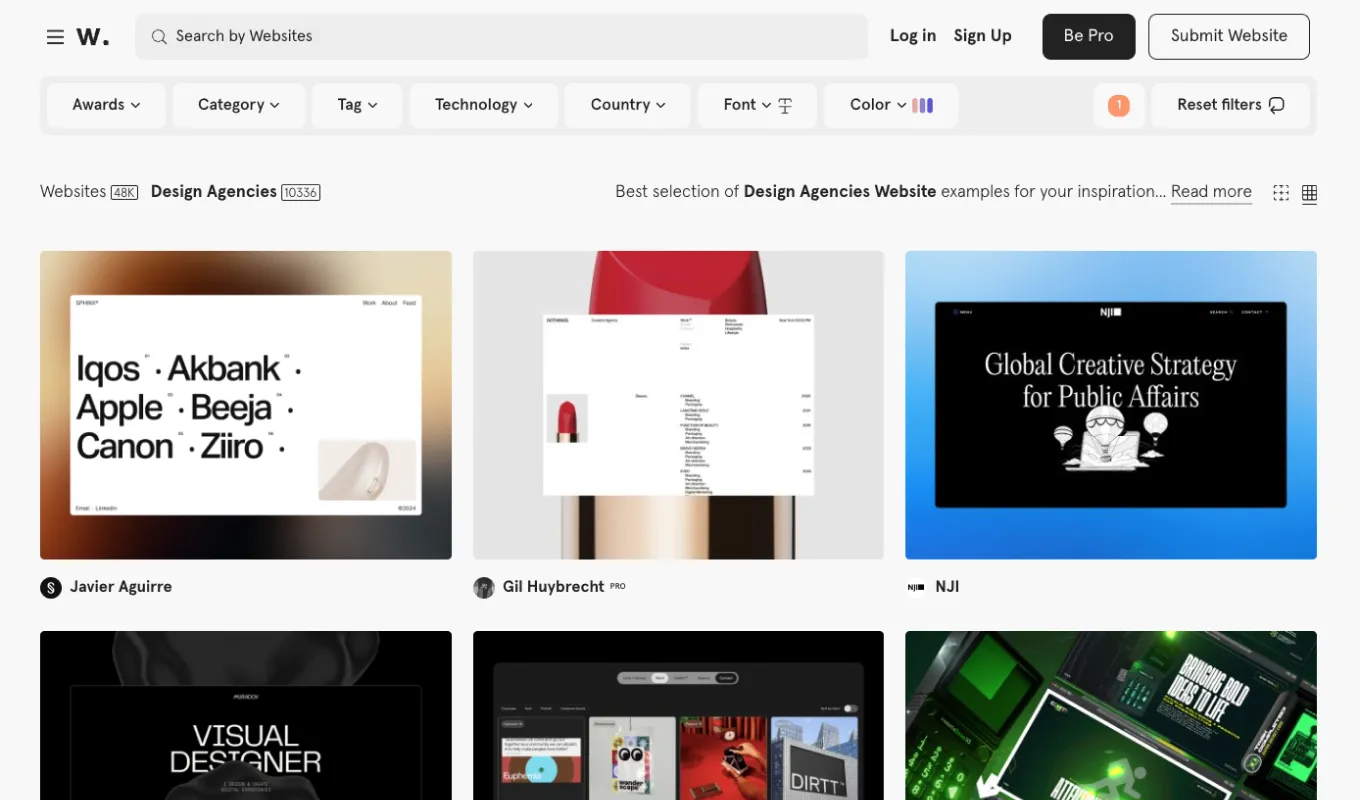Click the search magnifier icon
Screen dimensions: 1360x800
tap(159, 37)
